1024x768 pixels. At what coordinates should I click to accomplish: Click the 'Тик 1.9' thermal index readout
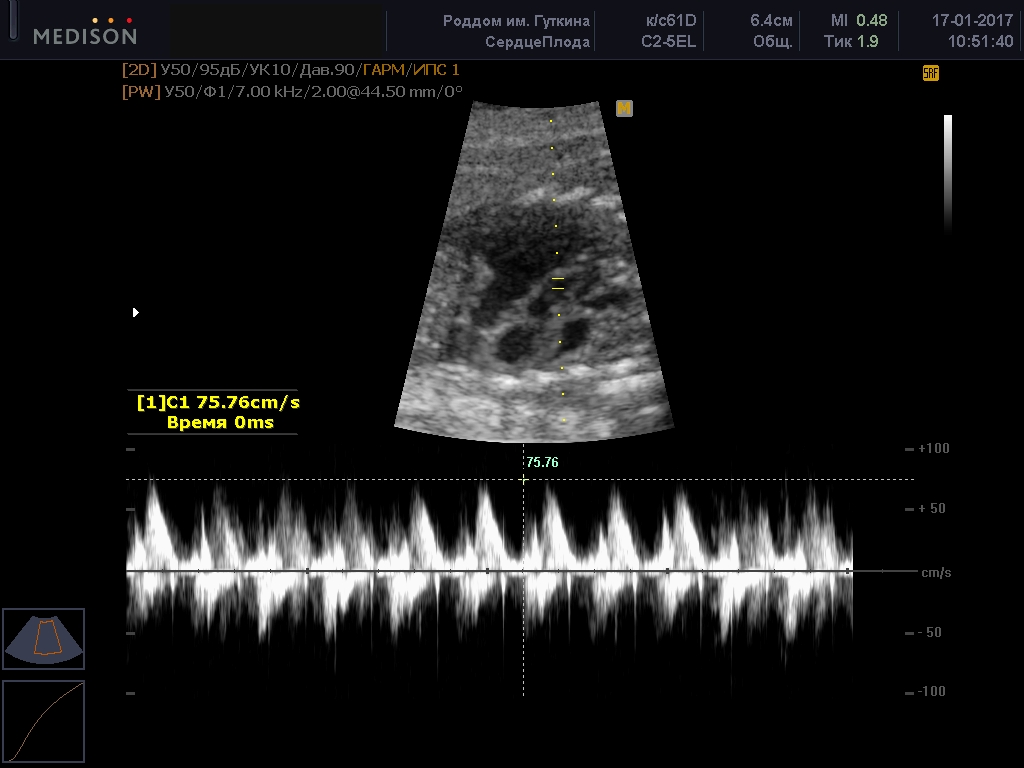tap(851, 42)
